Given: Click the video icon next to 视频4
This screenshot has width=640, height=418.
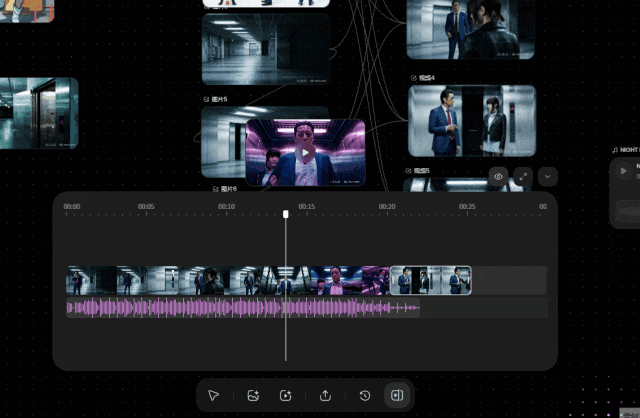Looking at the screenshot, I should tap(414, 78).
